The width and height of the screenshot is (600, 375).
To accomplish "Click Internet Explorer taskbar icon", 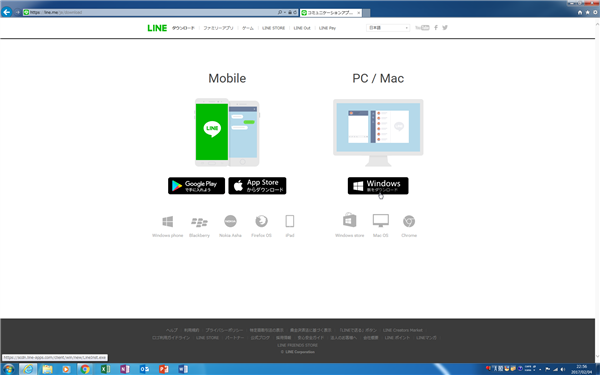I will point(28,369).
